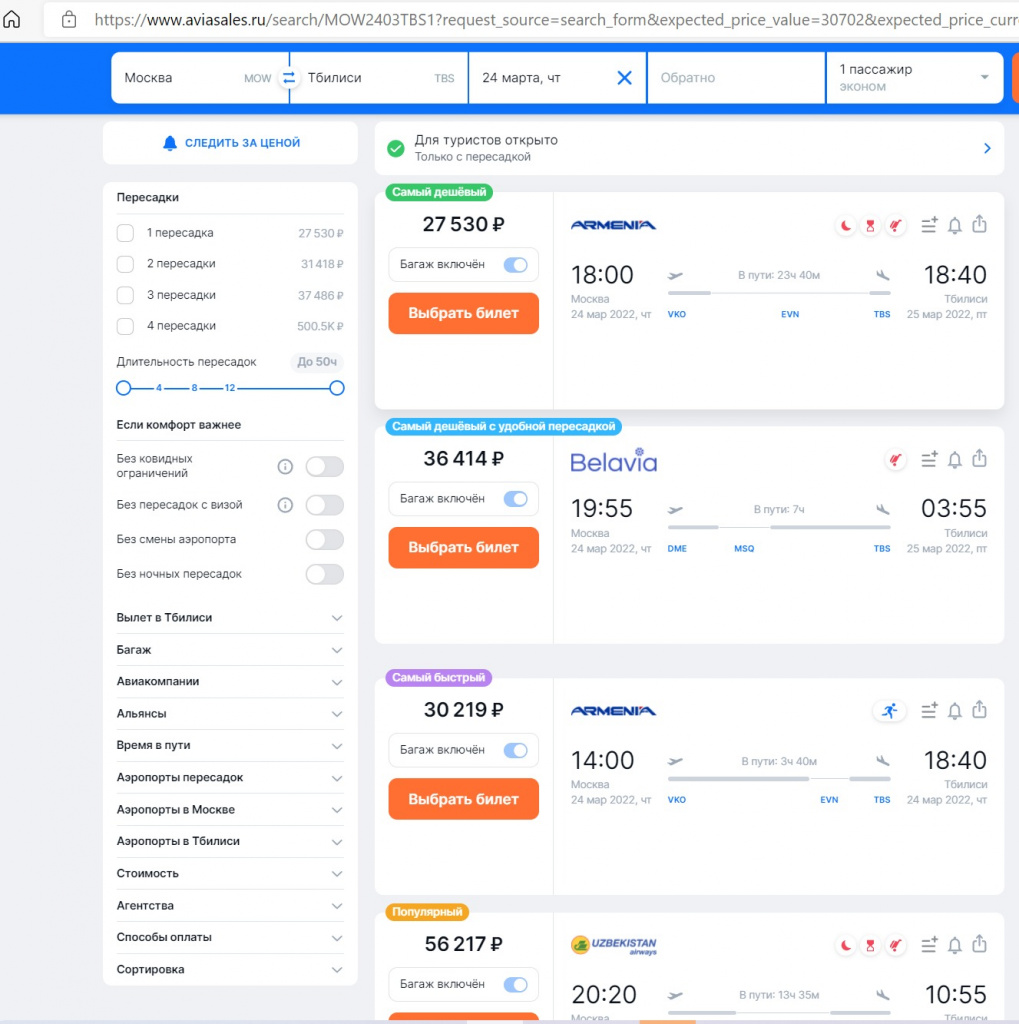The height and width of the screenshot is (1024, 1019).
Task: Expand the Стоимость filter section
Action: tap(230, 873)
